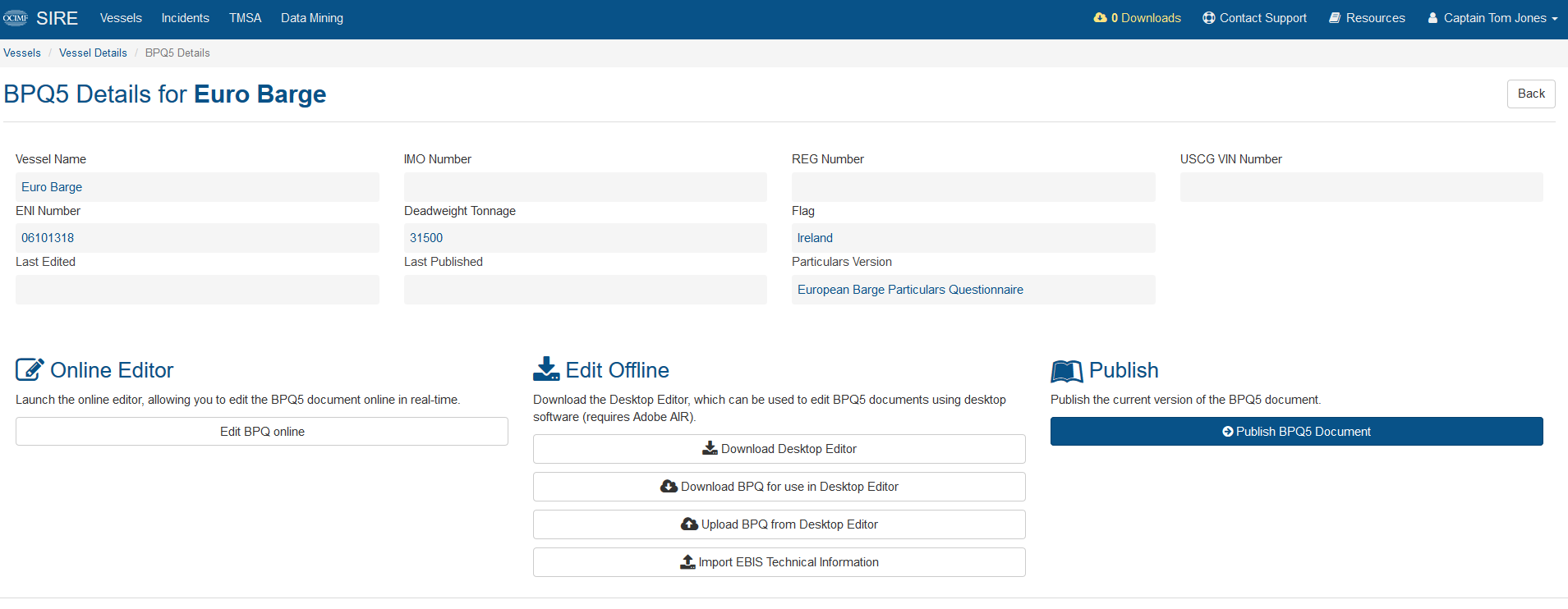This screenshot has height=609, width=1568.
Task: Click the ENI Number field 06101318
Action: click(x=197, y=238)
